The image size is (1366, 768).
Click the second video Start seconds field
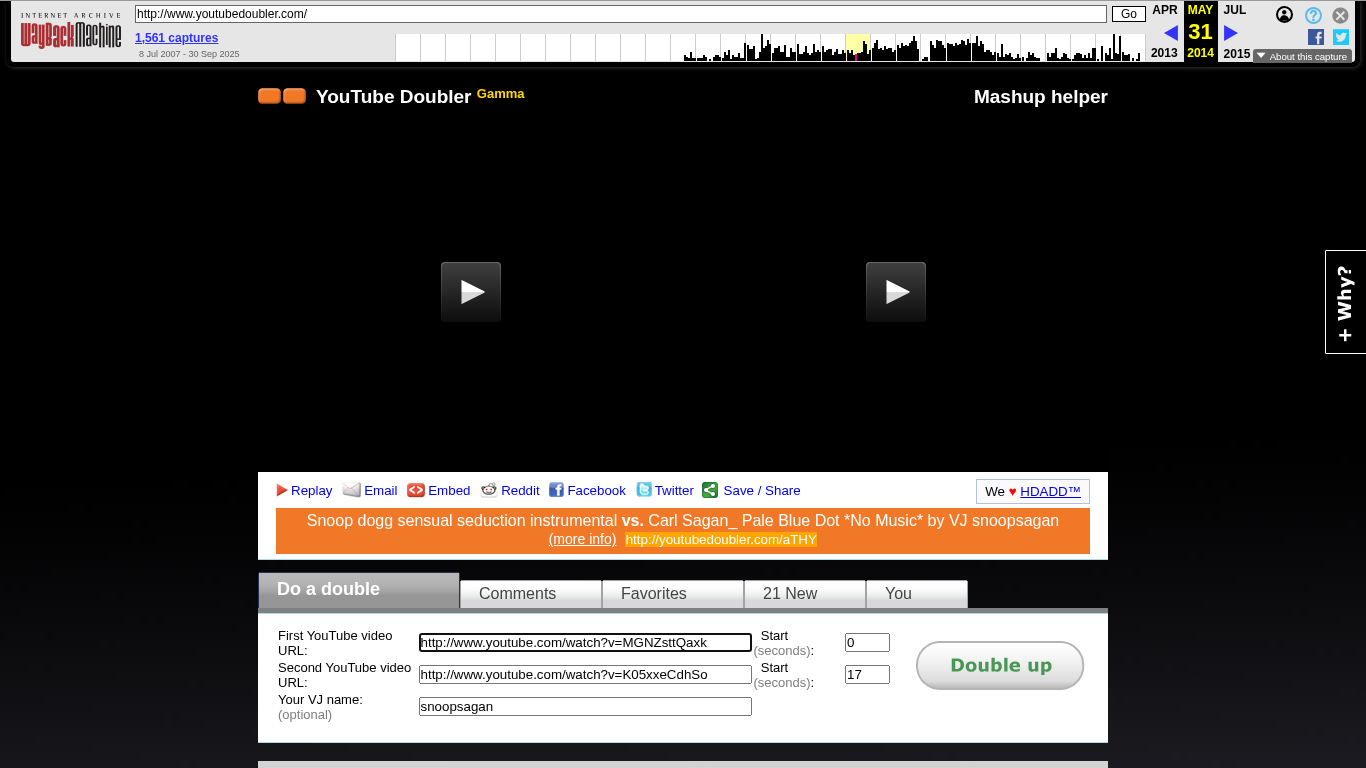[x=867, y=675]
